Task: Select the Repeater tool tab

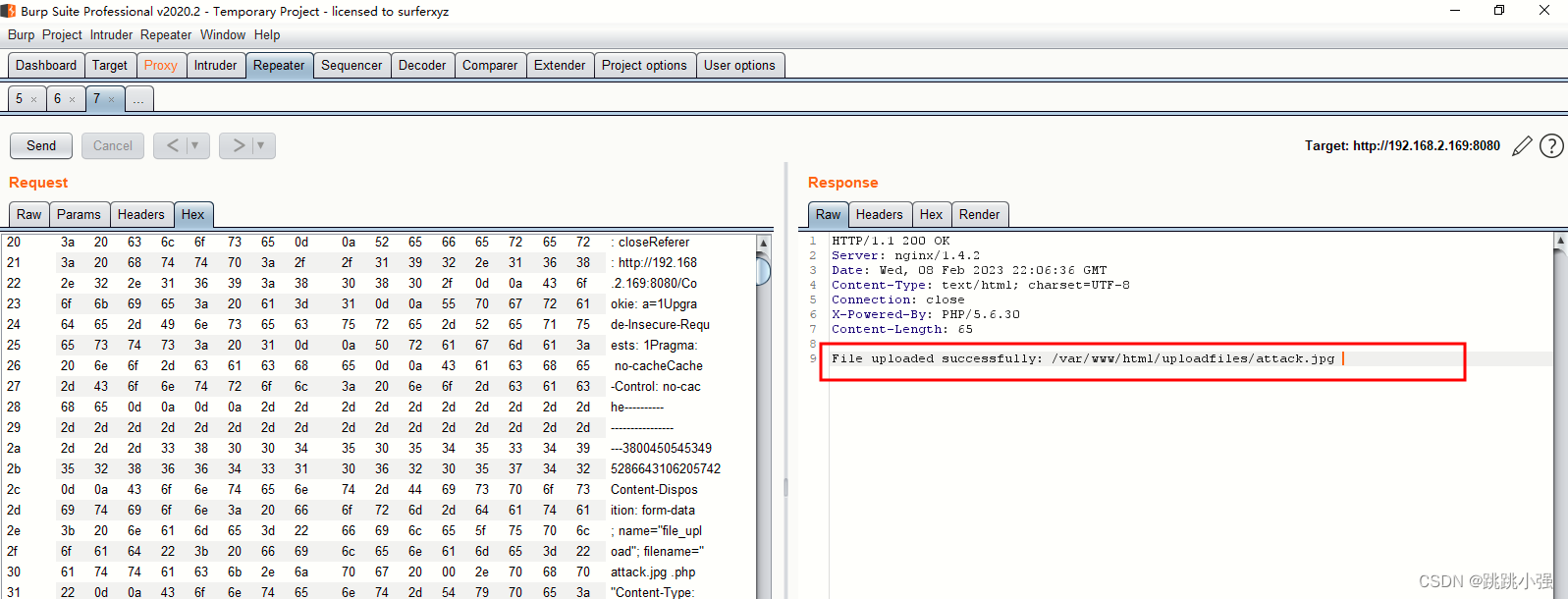Action: point(279,66)
